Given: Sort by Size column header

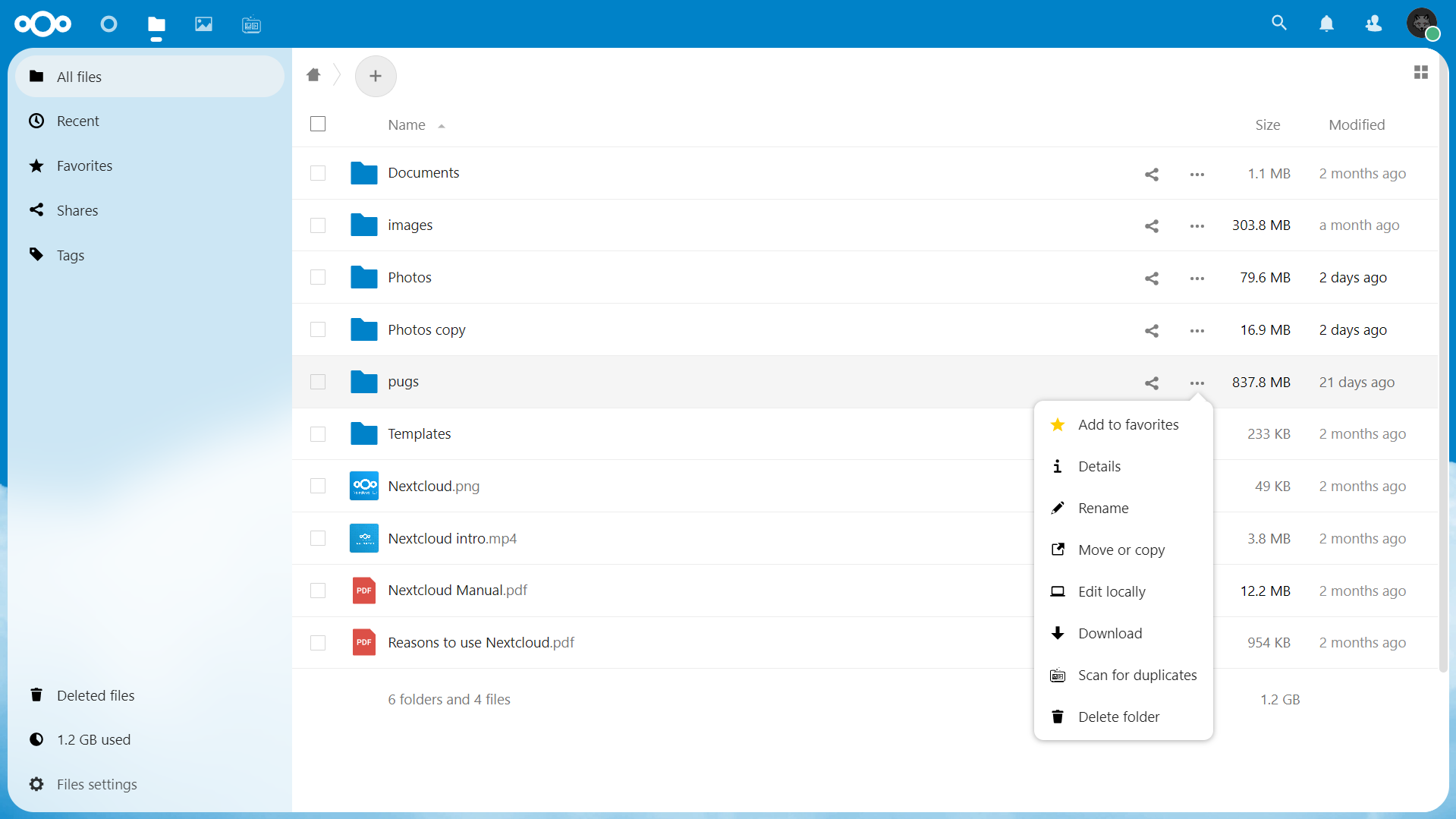Looking at the screenshot, I should [1267, 124].
